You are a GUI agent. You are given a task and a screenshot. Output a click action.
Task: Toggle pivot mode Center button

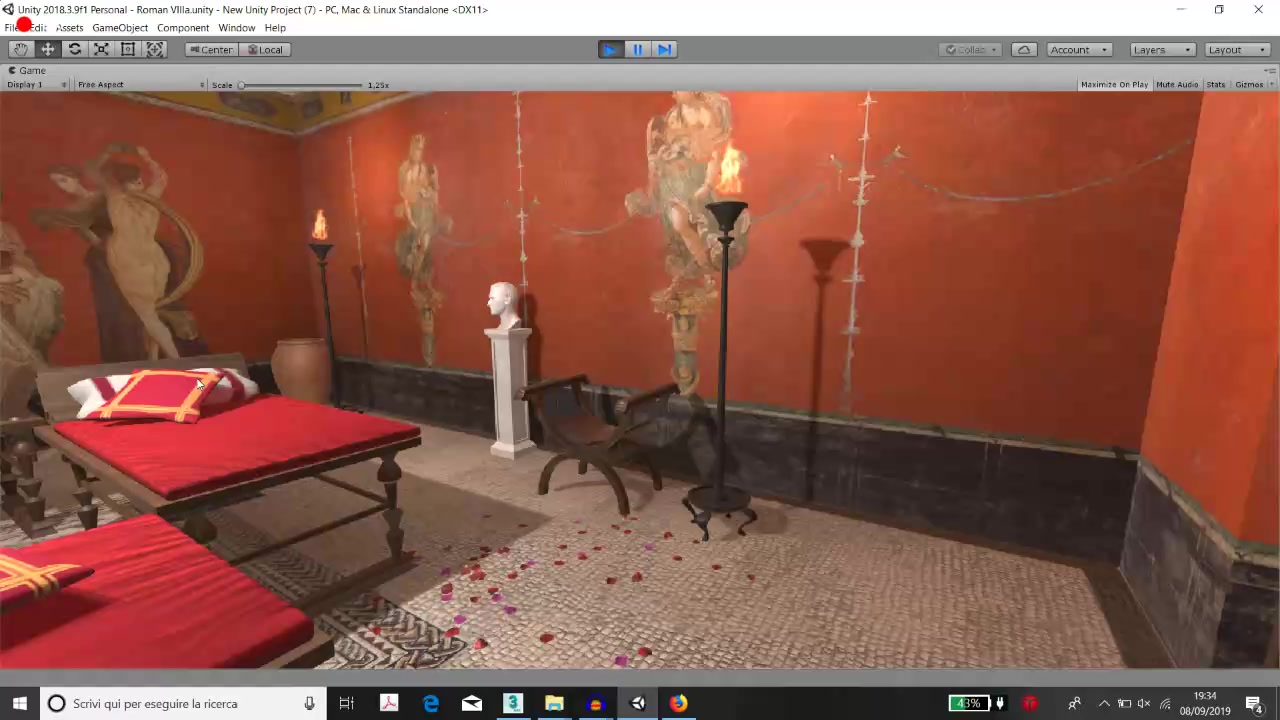tap(211, 49)
